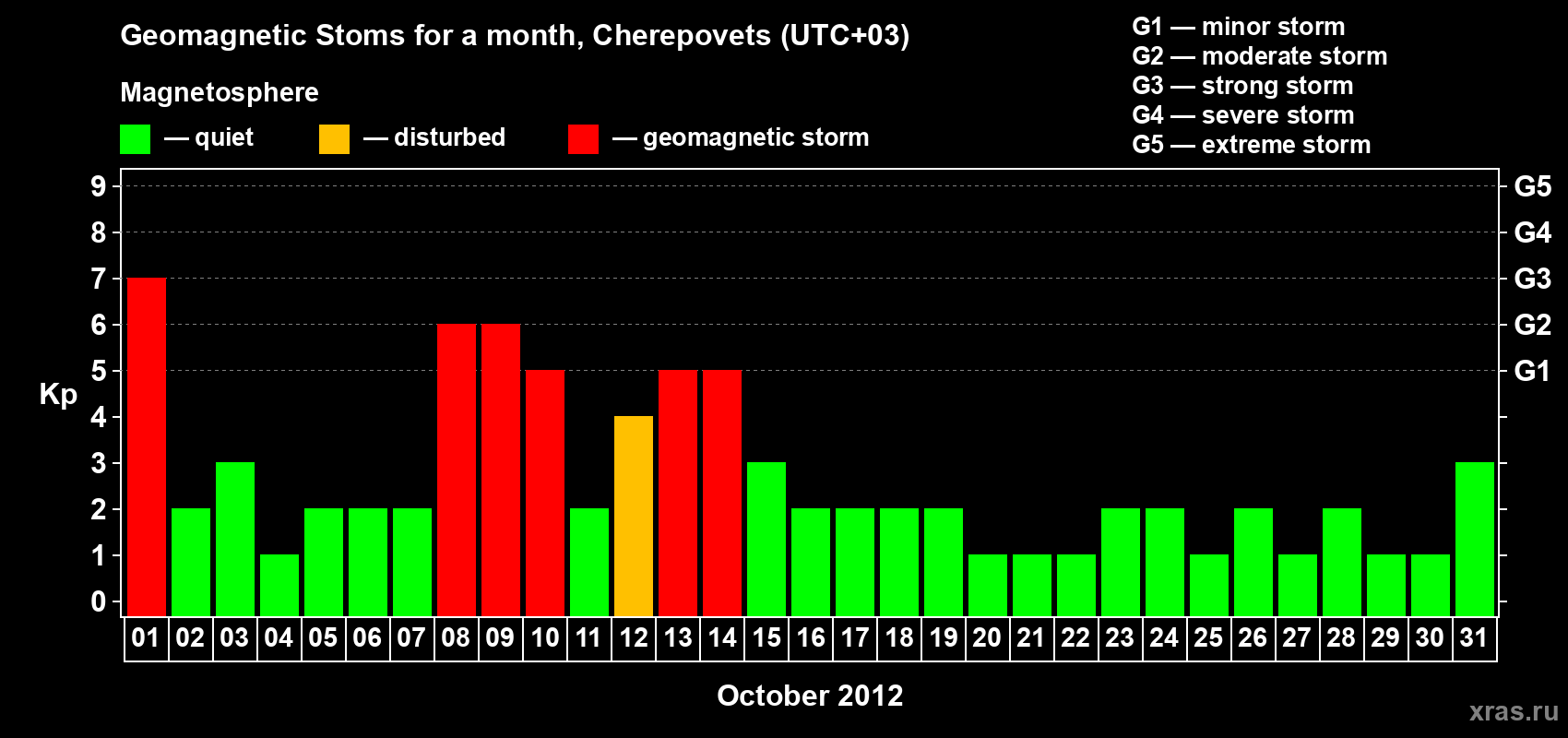Image resolution: width=1568 pixels, height=738 pixels.
Task: Click the green bar for day 04
Action: [x=279, y=586]
